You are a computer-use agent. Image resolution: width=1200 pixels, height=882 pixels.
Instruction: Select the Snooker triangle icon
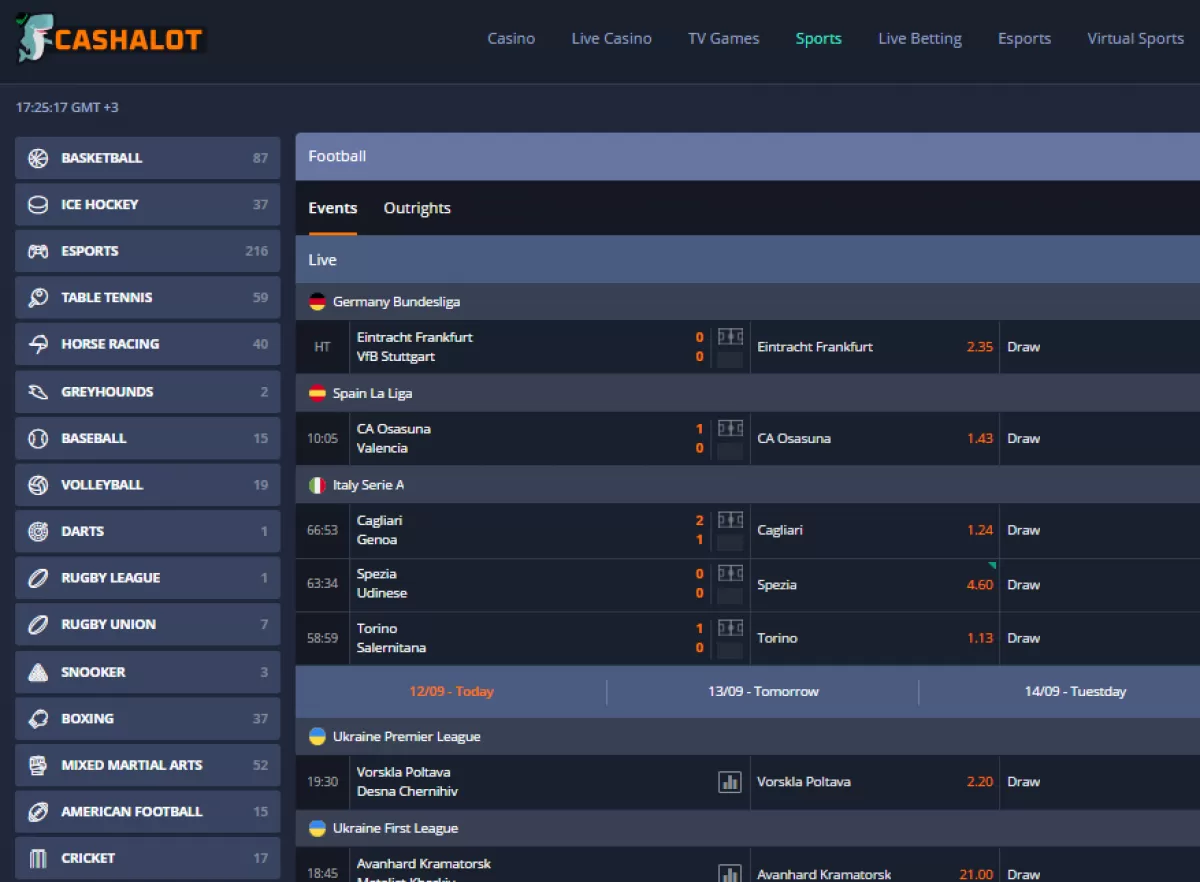[38, 672]
